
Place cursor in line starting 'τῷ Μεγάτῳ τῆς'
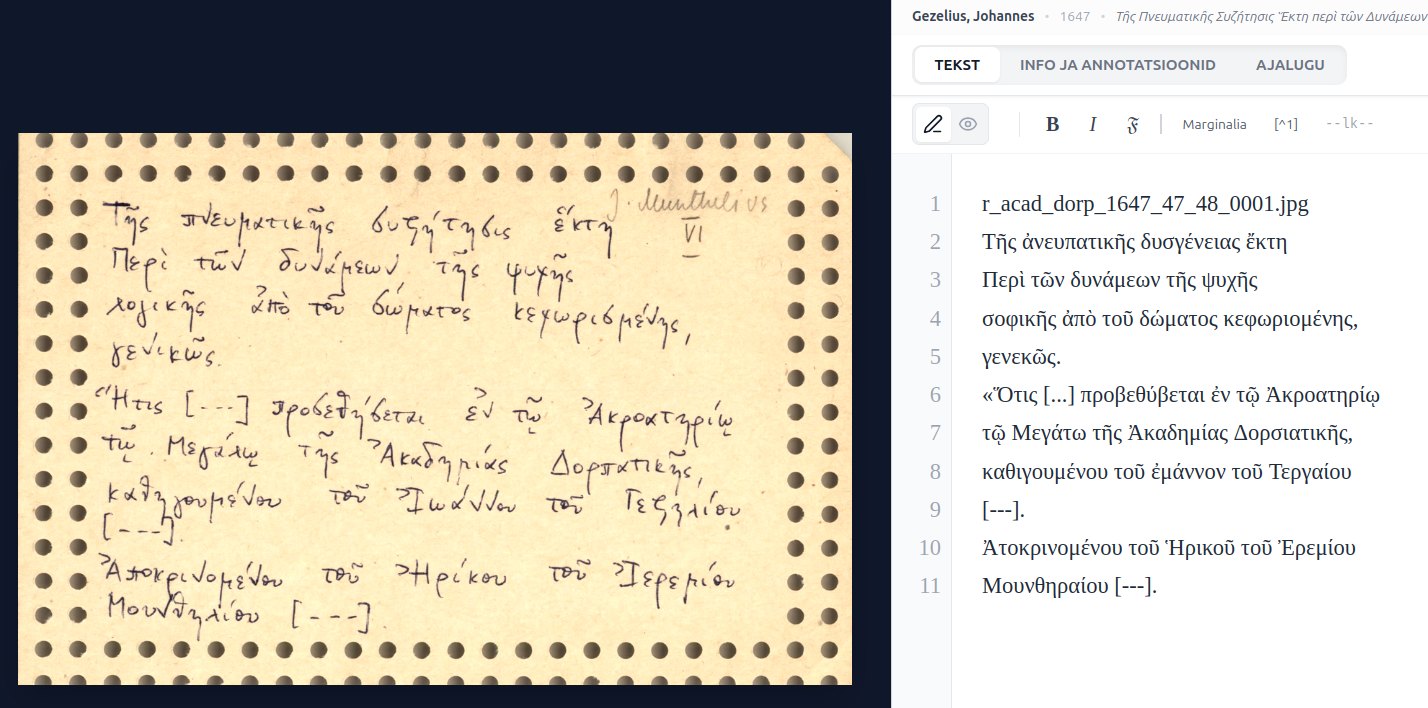pos(1168,434)
